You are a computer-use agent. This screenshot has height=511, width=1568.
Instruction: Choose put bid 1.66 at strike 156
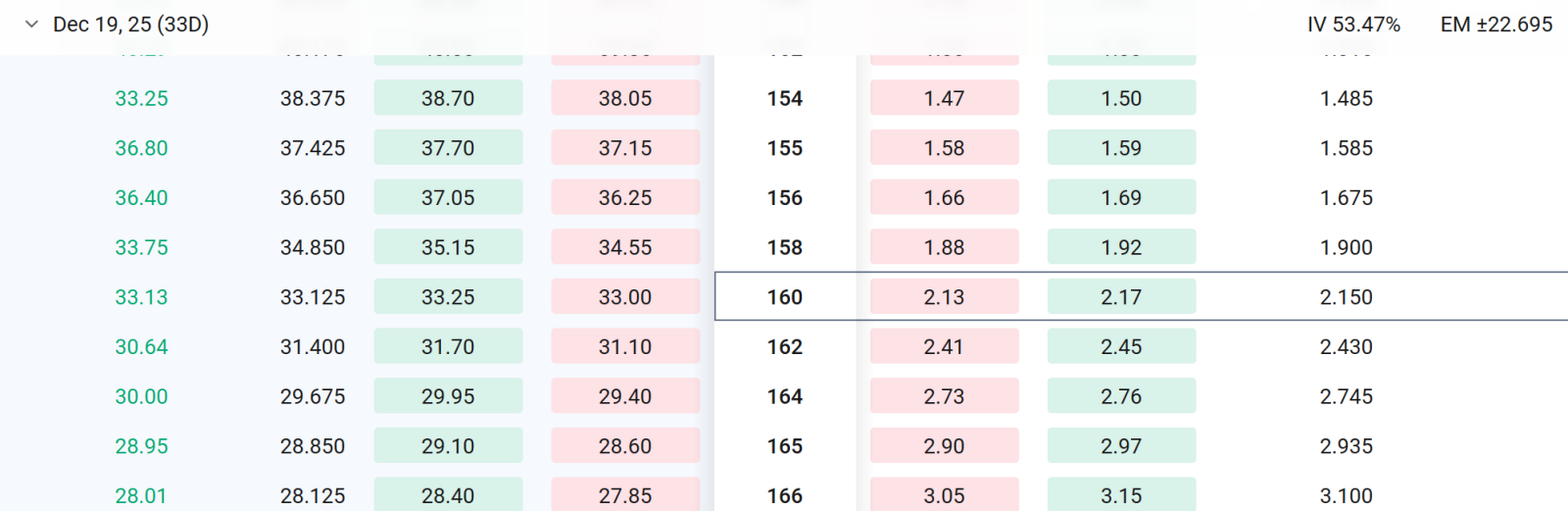944,197
